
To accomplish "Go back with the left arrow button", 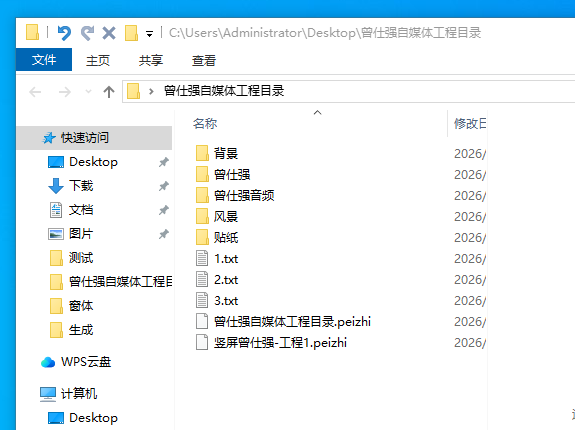I will [x=35, y=91].
